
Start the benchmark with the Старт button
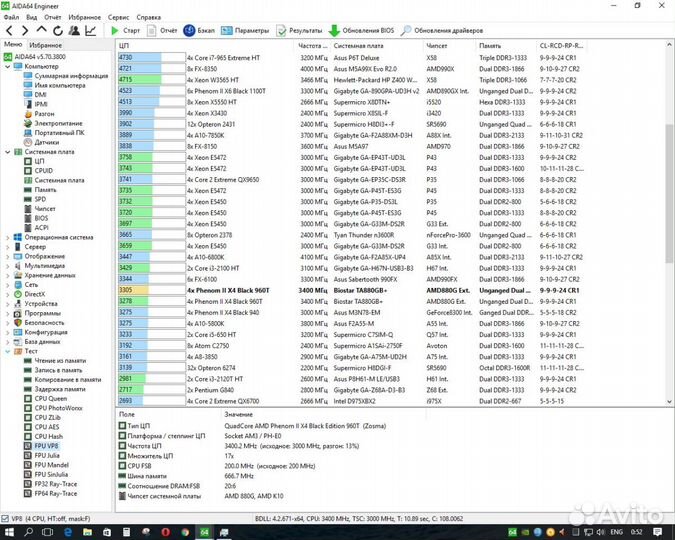[x=125, y=31]
